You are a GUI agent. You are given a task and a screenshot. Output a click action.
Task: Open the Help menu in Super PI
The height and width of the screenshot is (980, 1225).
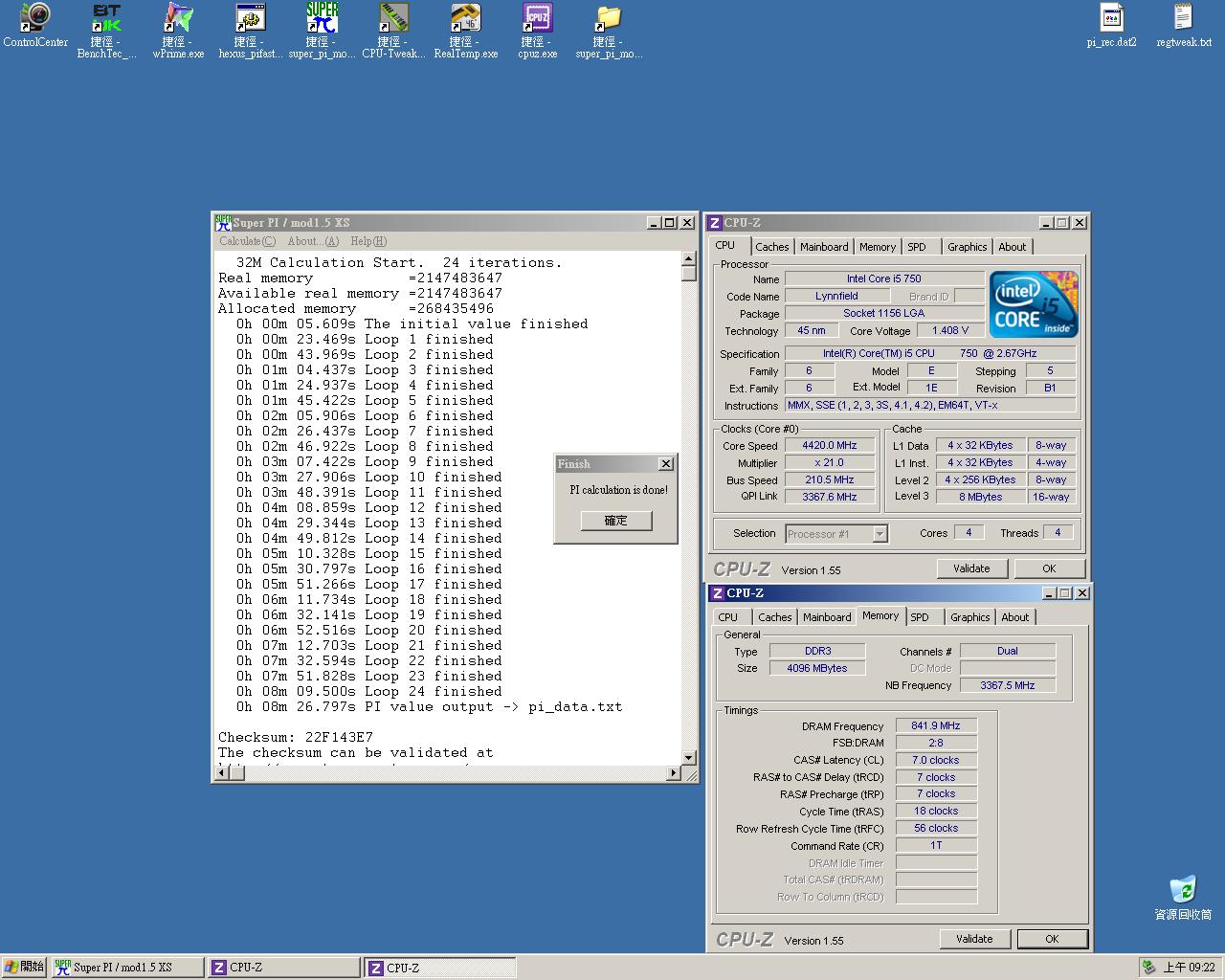click(367, 241)
